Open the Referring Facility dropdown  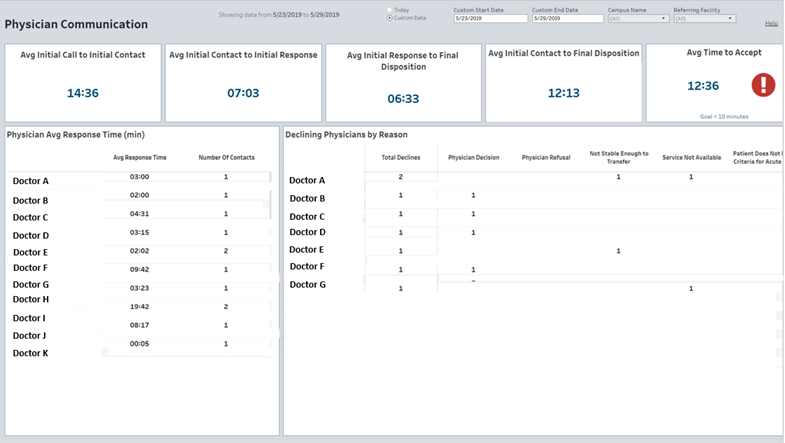[704, 19]
